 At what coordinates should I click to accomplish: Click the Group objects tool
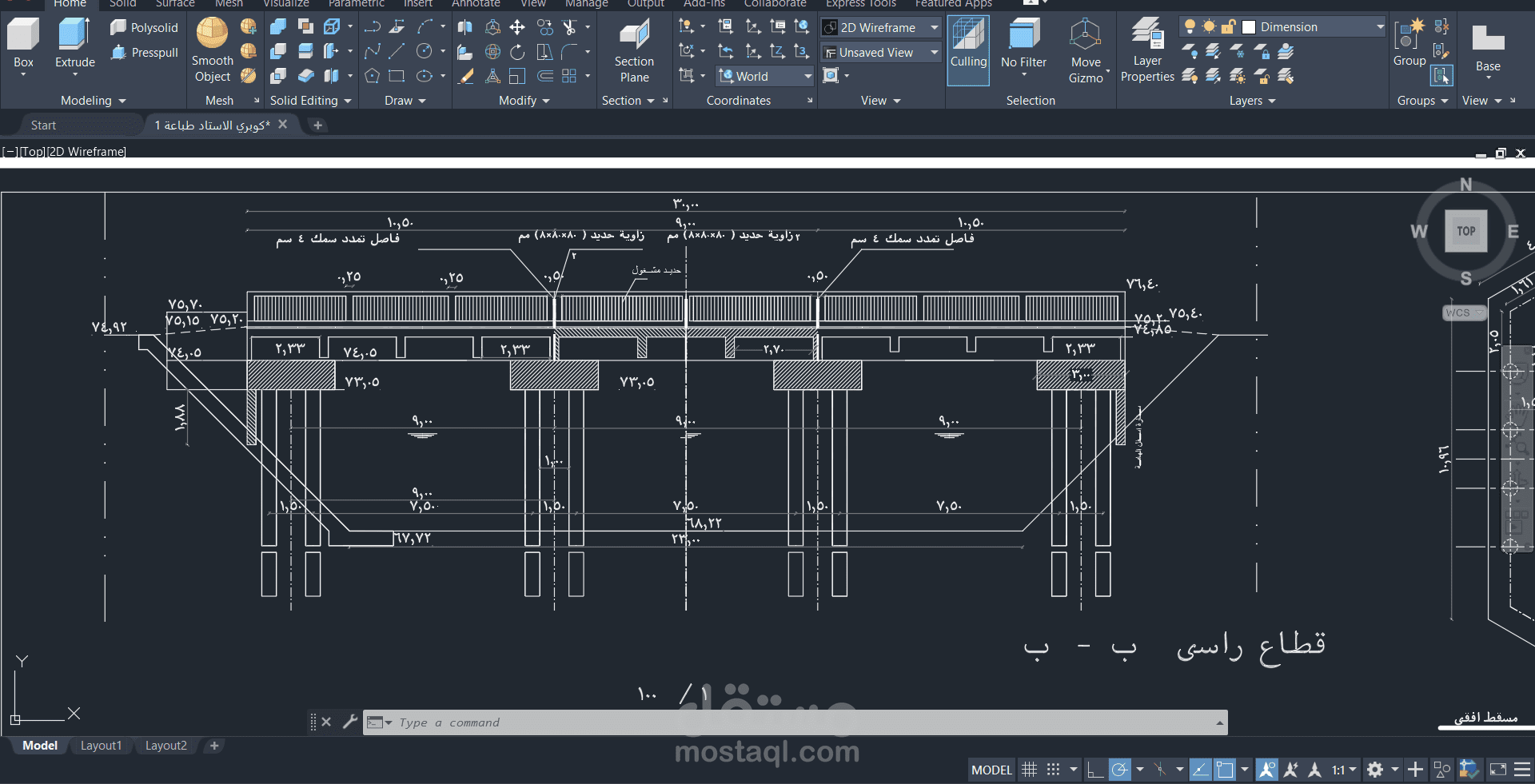point(1409,44)
